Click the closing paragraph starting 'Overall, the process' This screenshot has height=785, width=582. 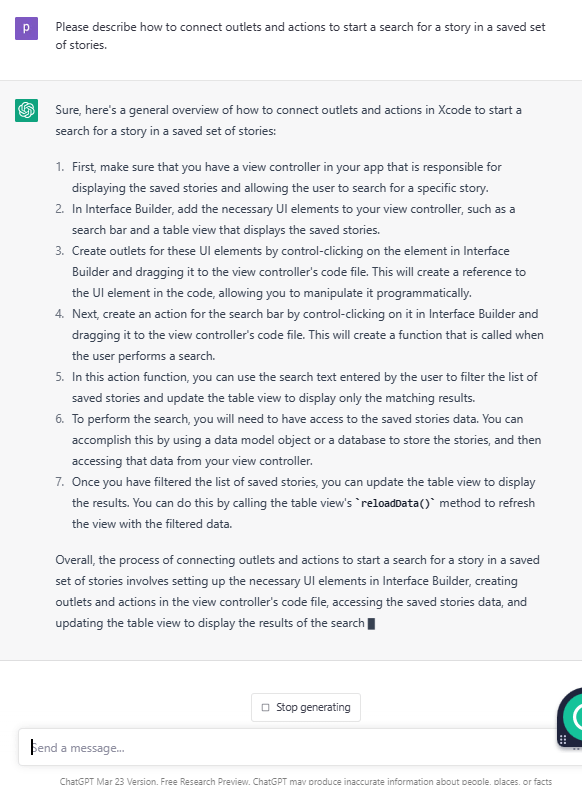tap(298, 592)
